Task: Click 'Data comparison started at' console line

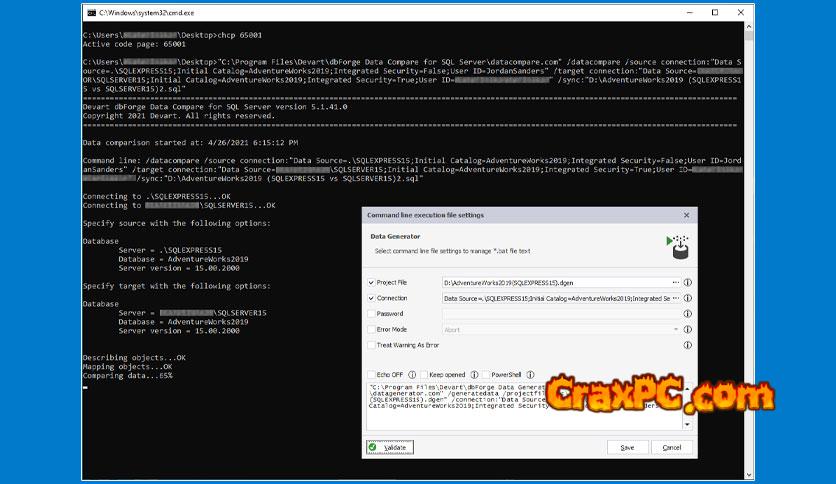Action: pos(190,143)
